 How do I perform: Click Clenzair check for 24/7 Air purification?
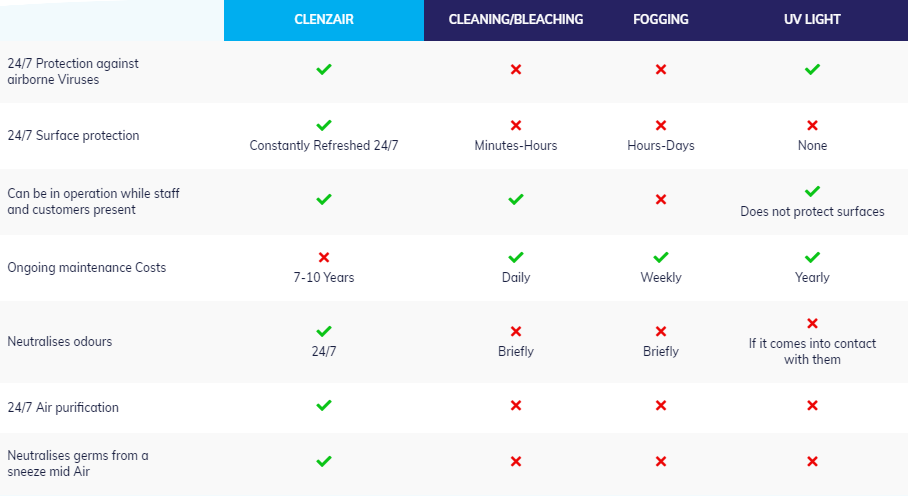pyautogui.click(x=324, y=405)
